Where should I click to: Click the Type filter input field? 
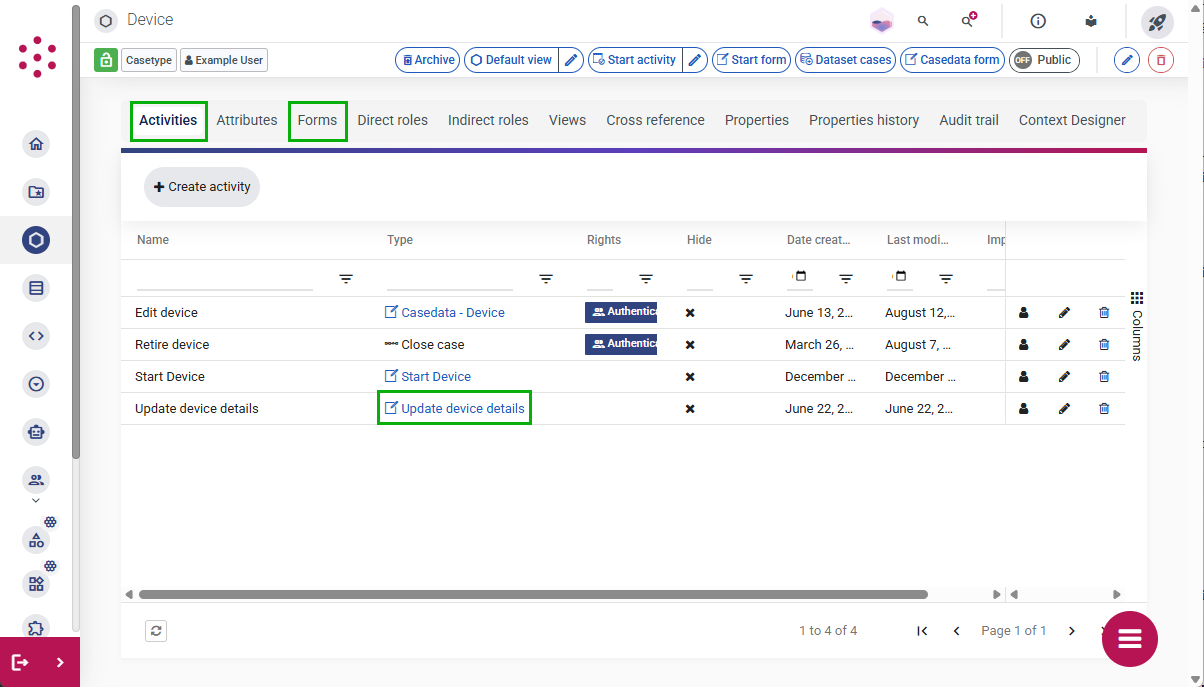450,279
